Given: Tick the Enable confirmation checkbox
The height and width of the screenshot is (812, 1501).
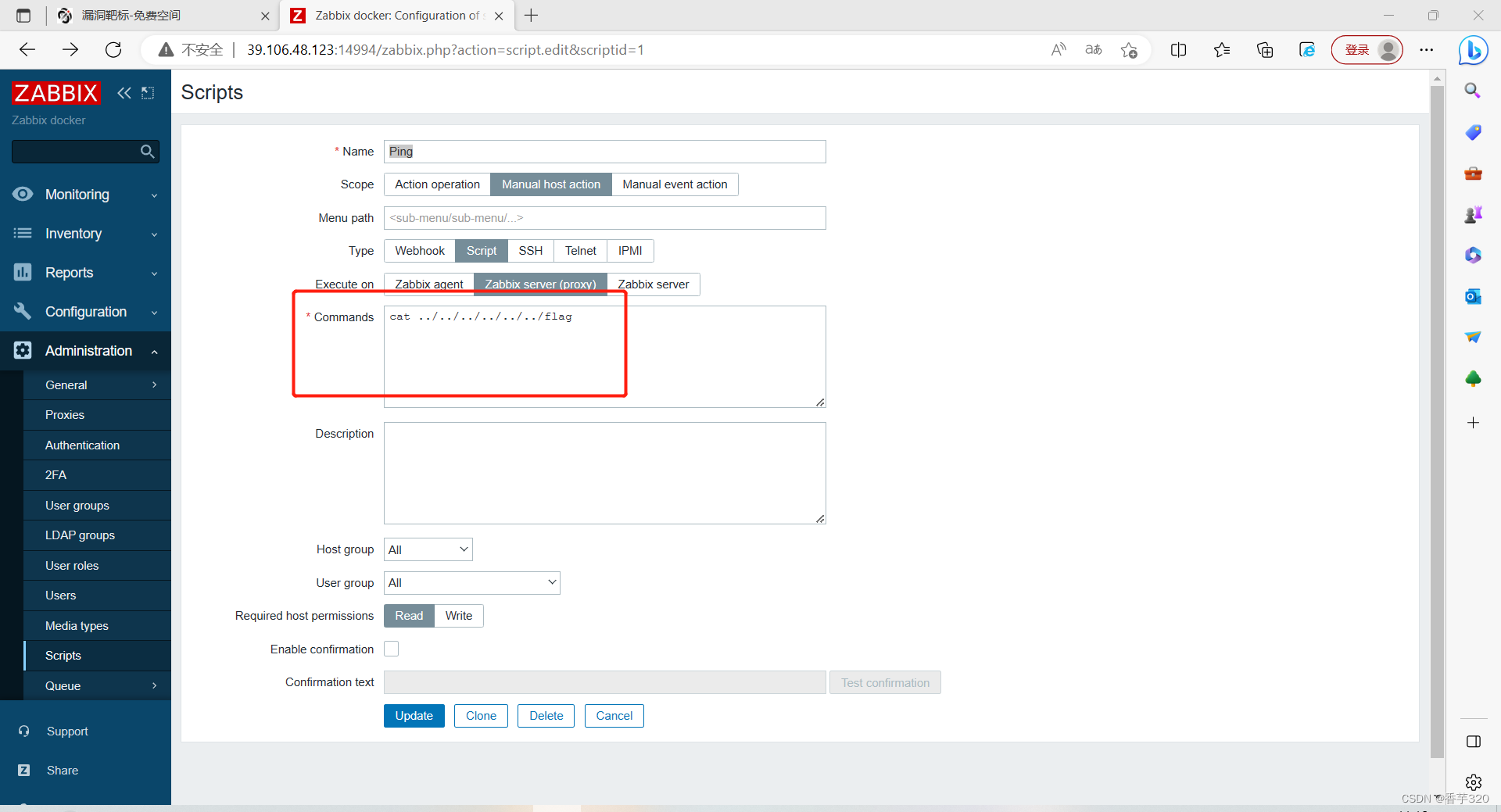Looking at the screenshot, I should point(392,649).
